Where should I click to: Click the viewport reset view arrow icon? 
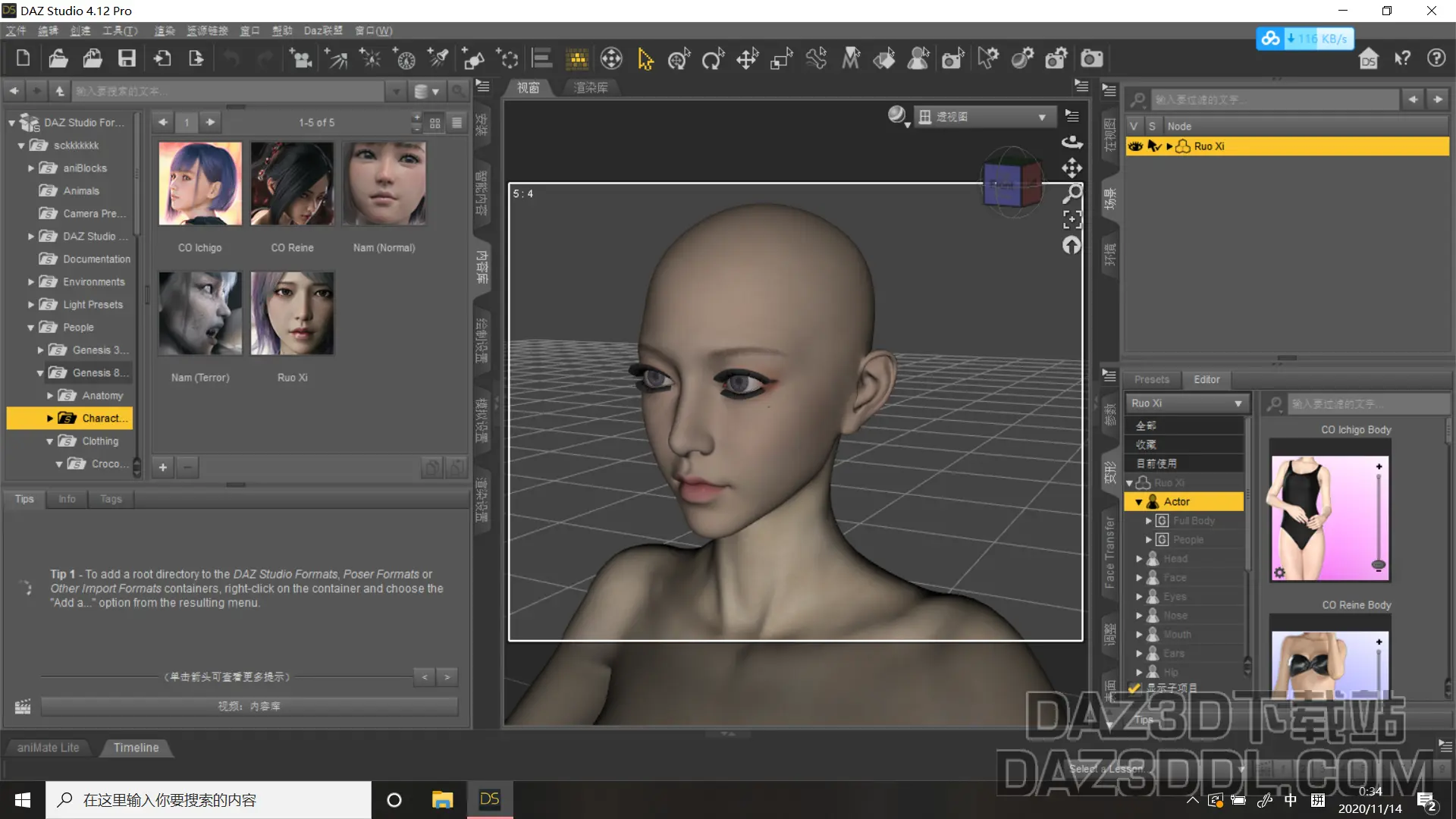click(x=1072, y=246)
